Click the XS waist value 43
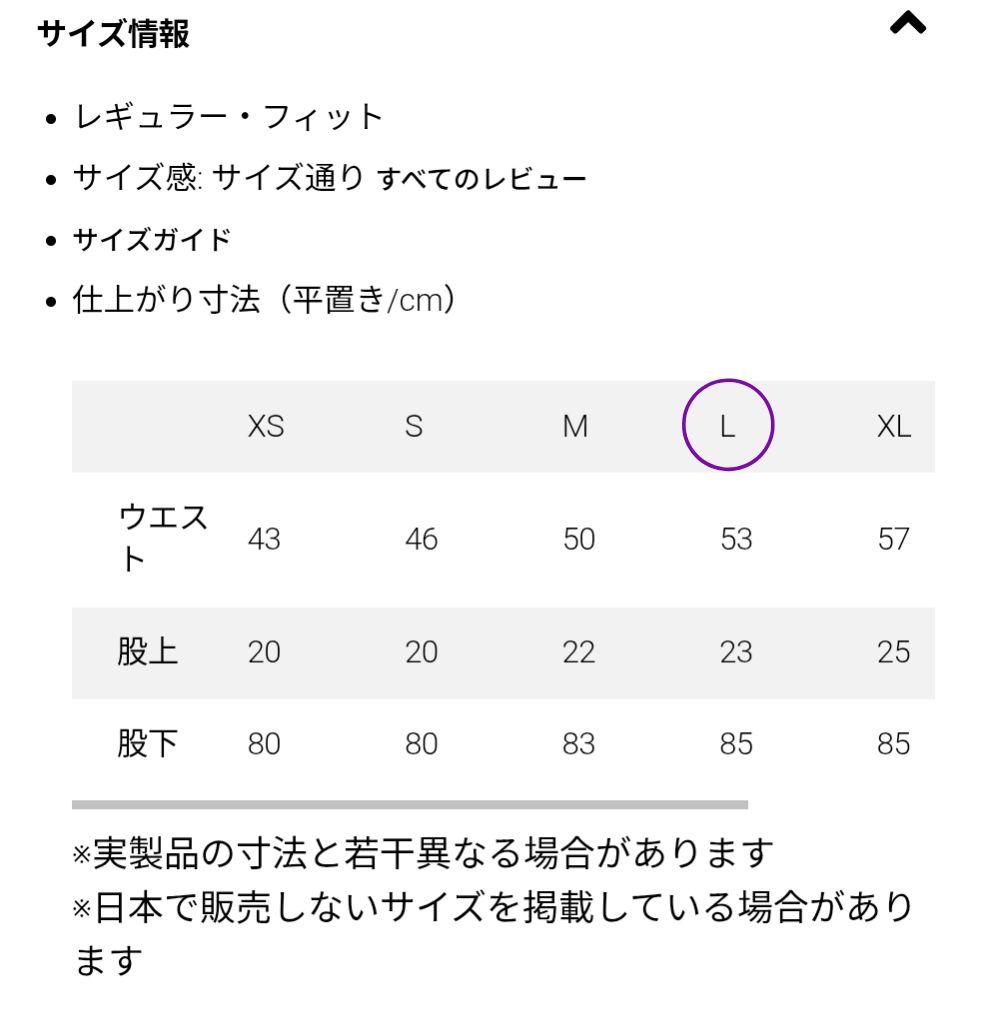This screenshot has height=1021, width=1007. 265,541
